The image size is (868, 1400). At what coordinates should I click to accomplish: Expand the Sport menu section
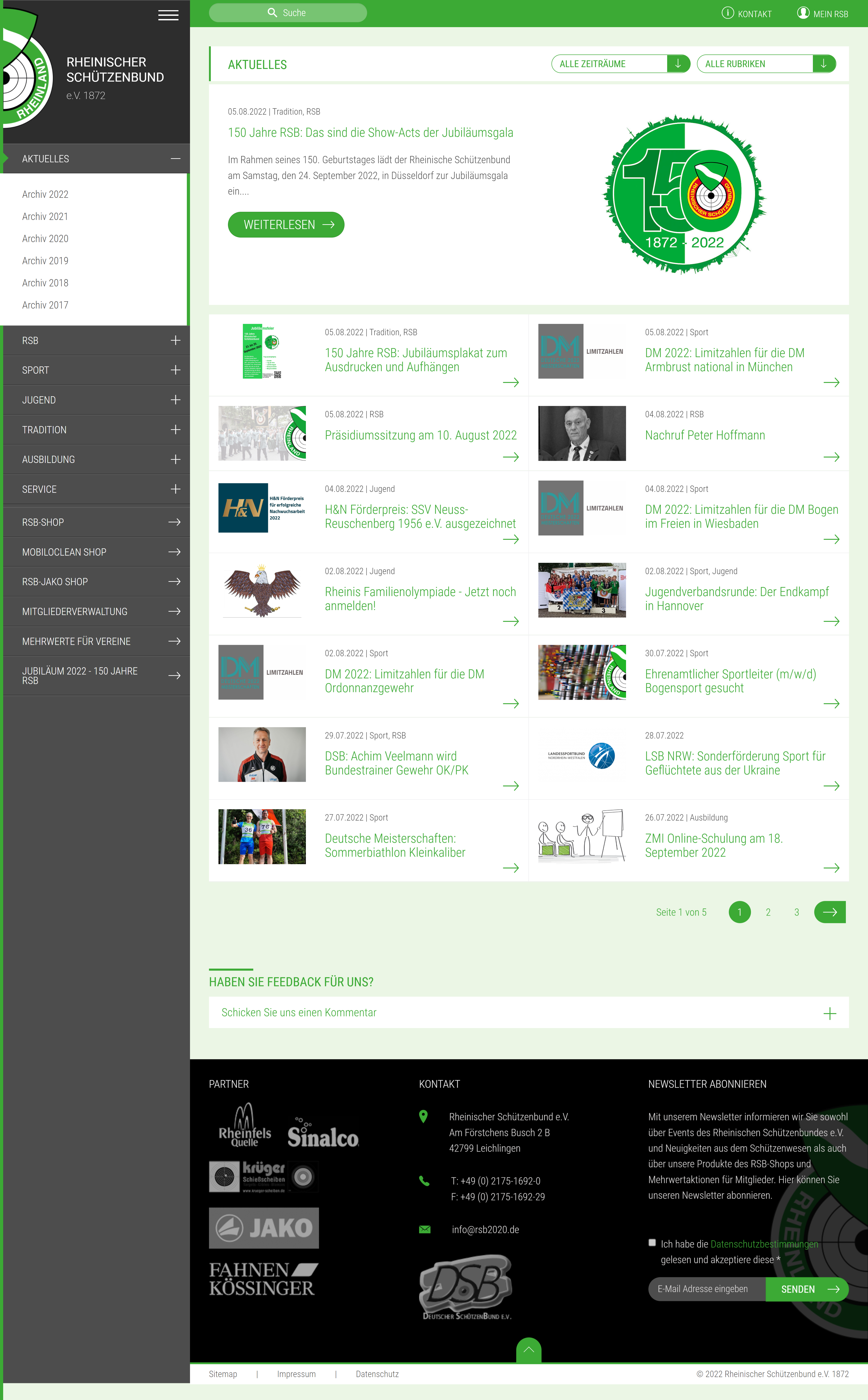(176, 370)
